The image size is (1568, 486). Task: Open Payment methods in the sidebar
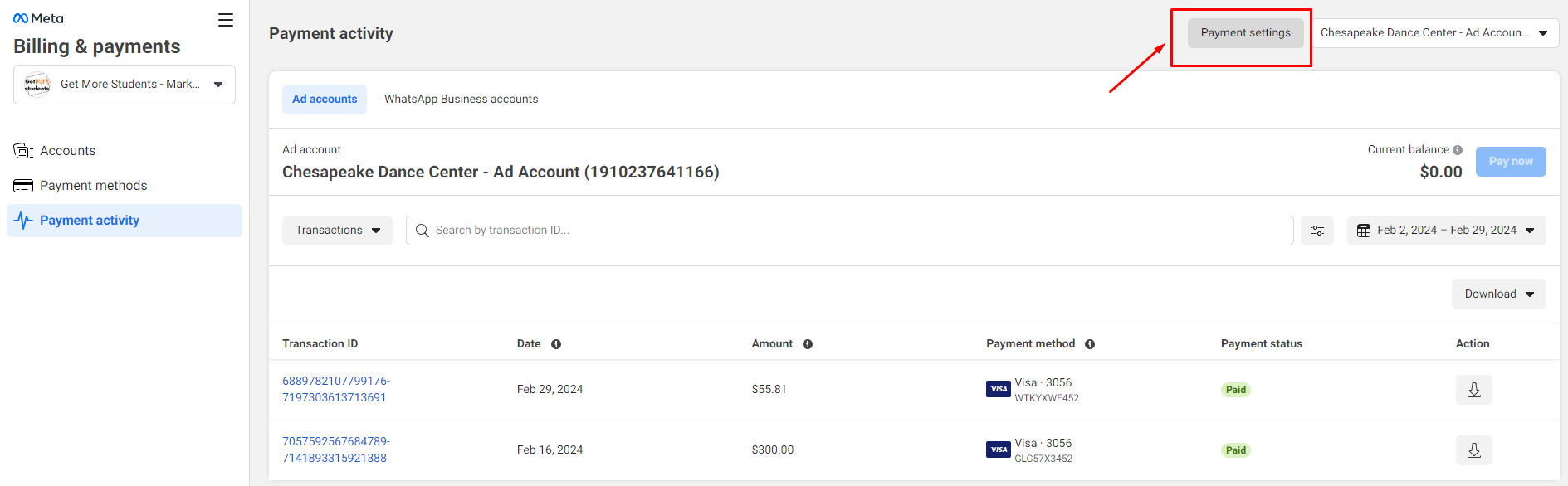[125, 186]
